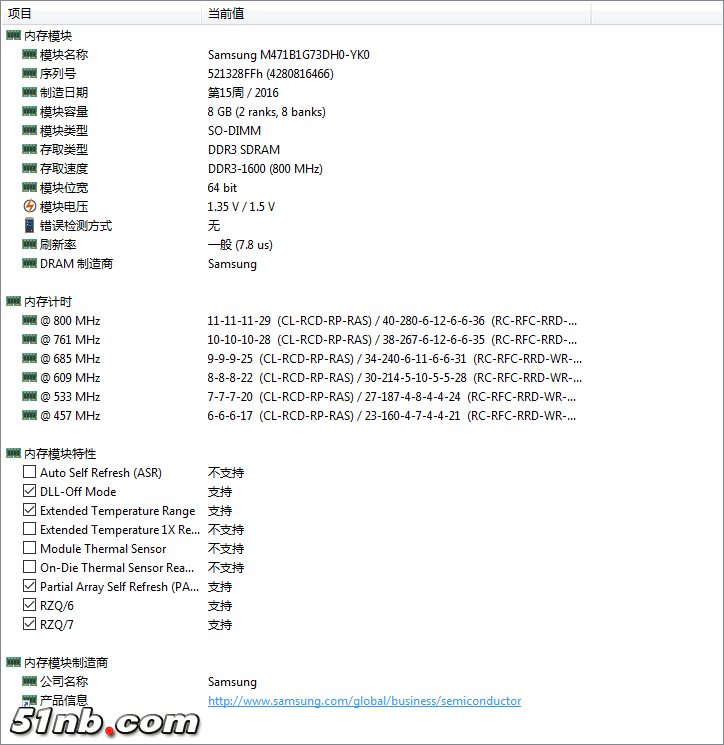
Task: Click the company name row icon
Action: (x=29, y=682)
